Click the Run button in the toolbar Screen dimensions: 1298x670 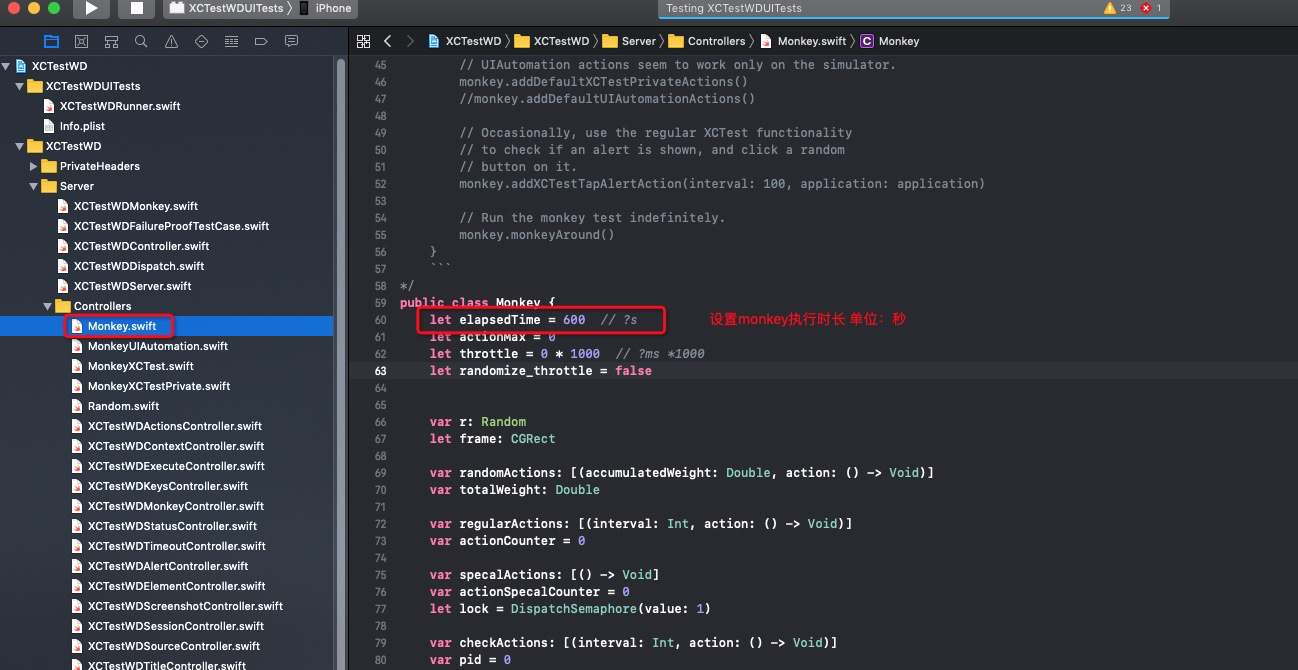(x=91, y=8)
